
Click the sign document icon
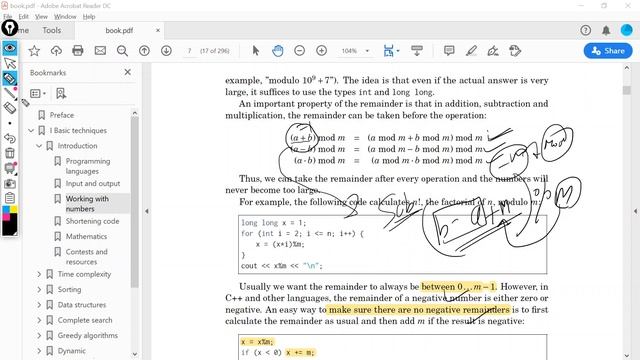(x=493, y=51)
